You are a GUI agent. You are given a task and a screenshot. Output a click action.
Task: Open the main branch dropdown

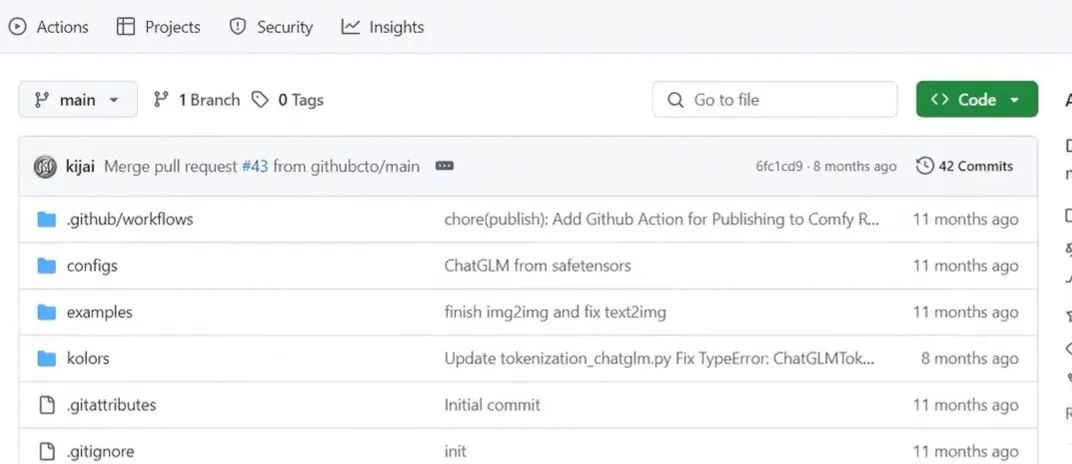pos(77,100)
